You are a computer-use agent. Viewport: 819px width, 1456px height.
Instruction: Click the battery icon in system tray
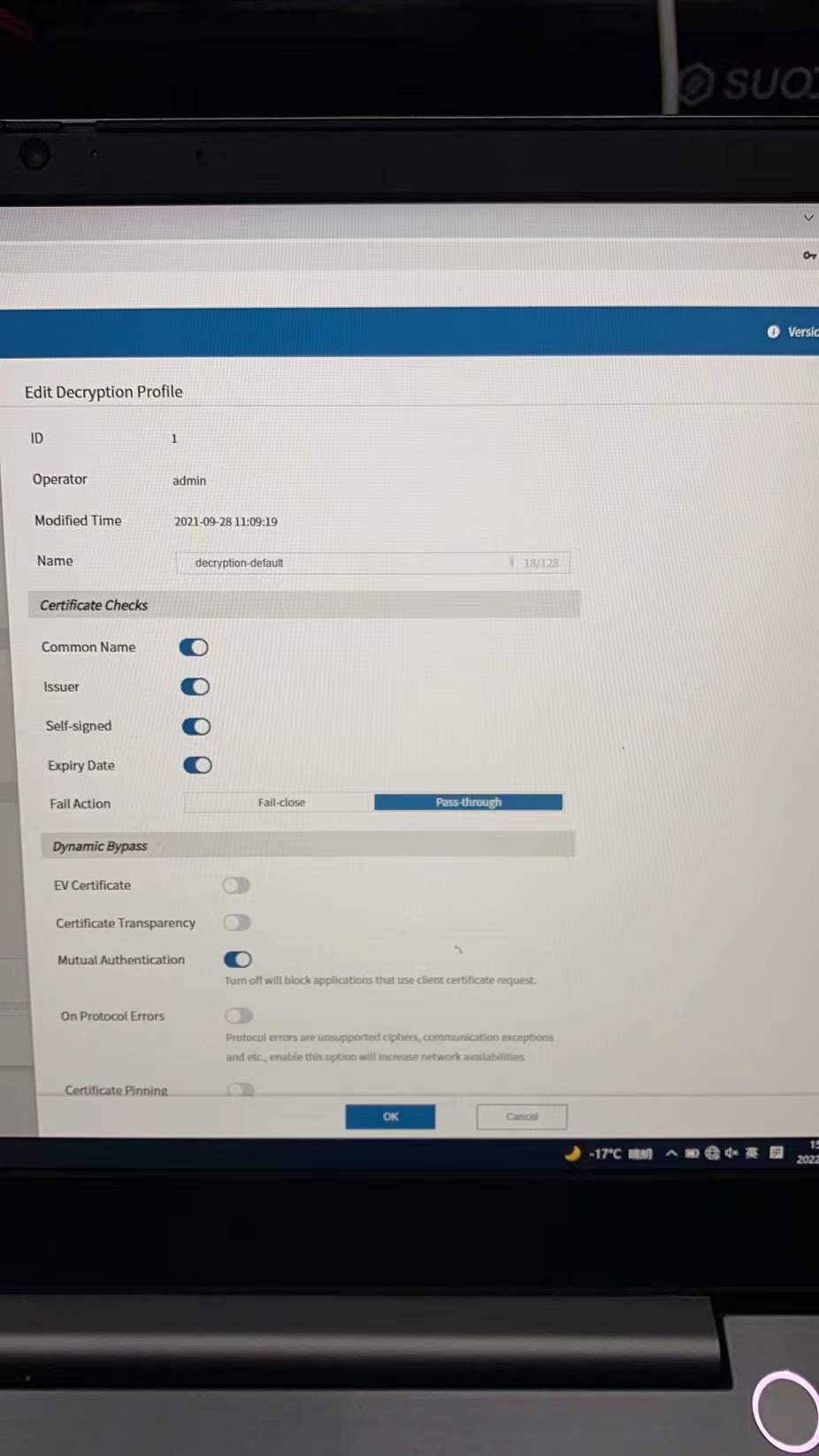pos(692,1153)
